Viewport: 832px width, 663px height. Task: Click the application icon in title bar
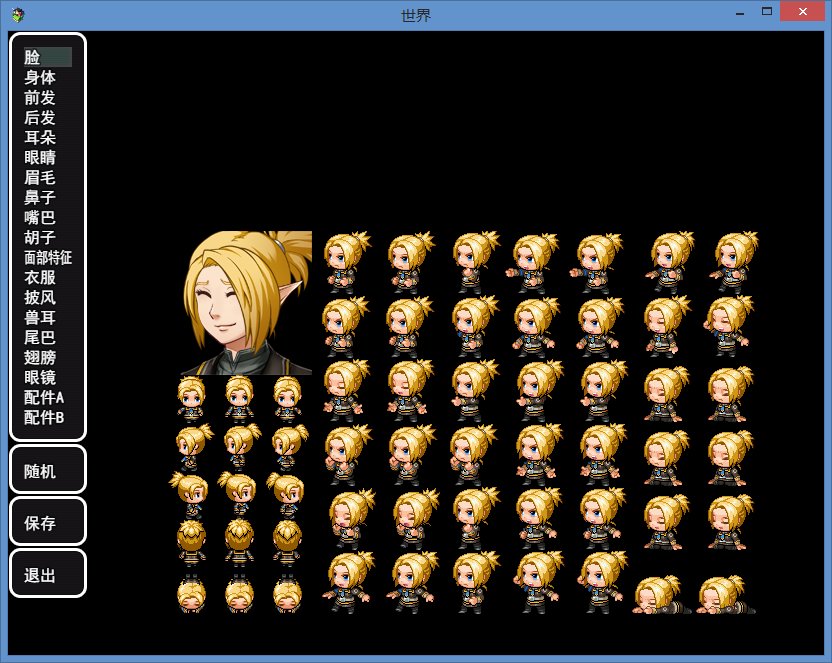(x=18, y=15)
